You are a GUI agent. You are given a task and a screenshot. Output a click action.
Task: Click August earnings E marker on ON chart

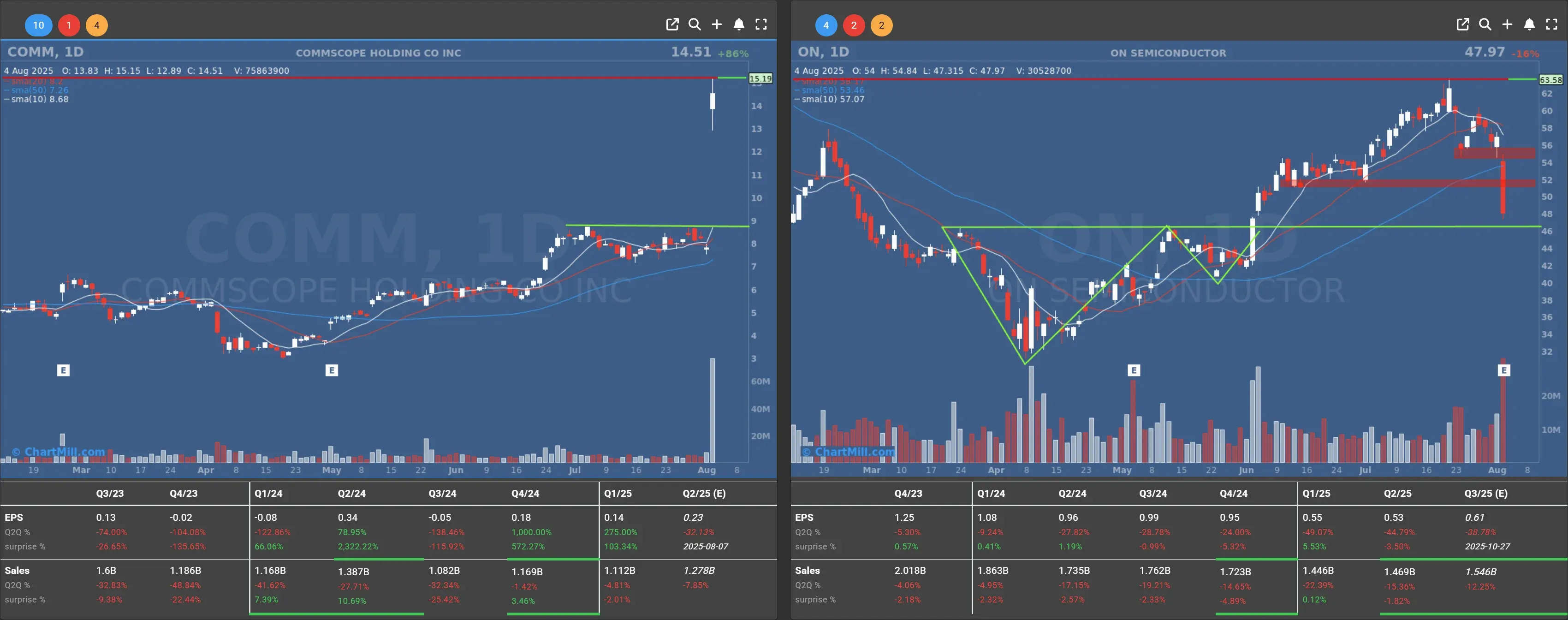pos(1504,370)
